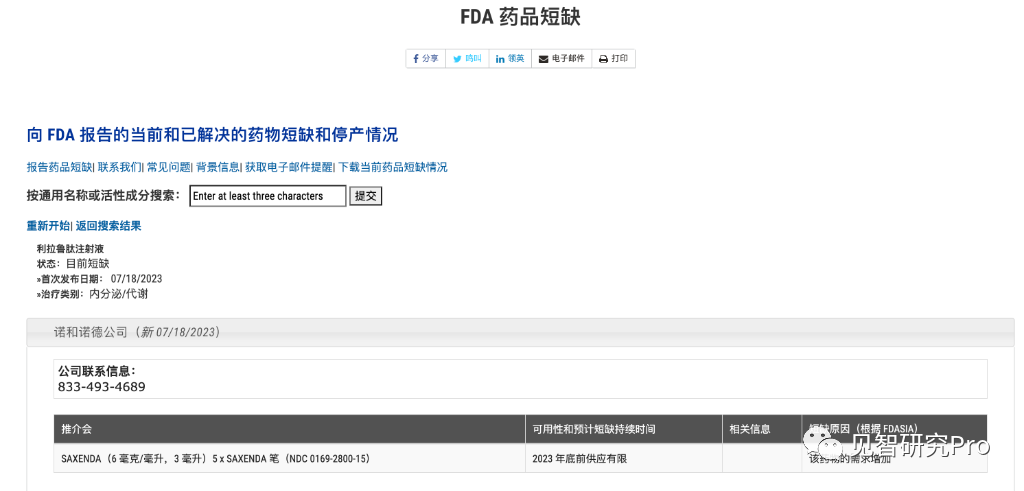Click the FDA 药品短缺 page title
Image resolution: width=1024 pixels, height=491 pixels.
pyautogui.click(x=520, y=16)
